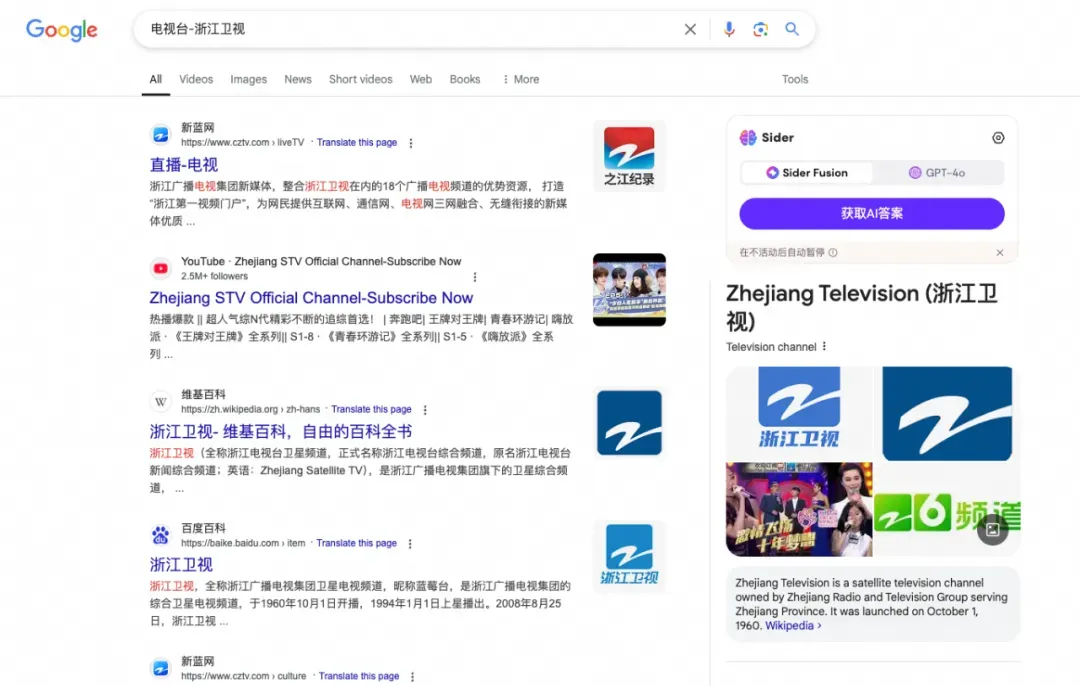Click the YouTube favicon
Viewport: 1080px width, 686px height.
[160, 269]
